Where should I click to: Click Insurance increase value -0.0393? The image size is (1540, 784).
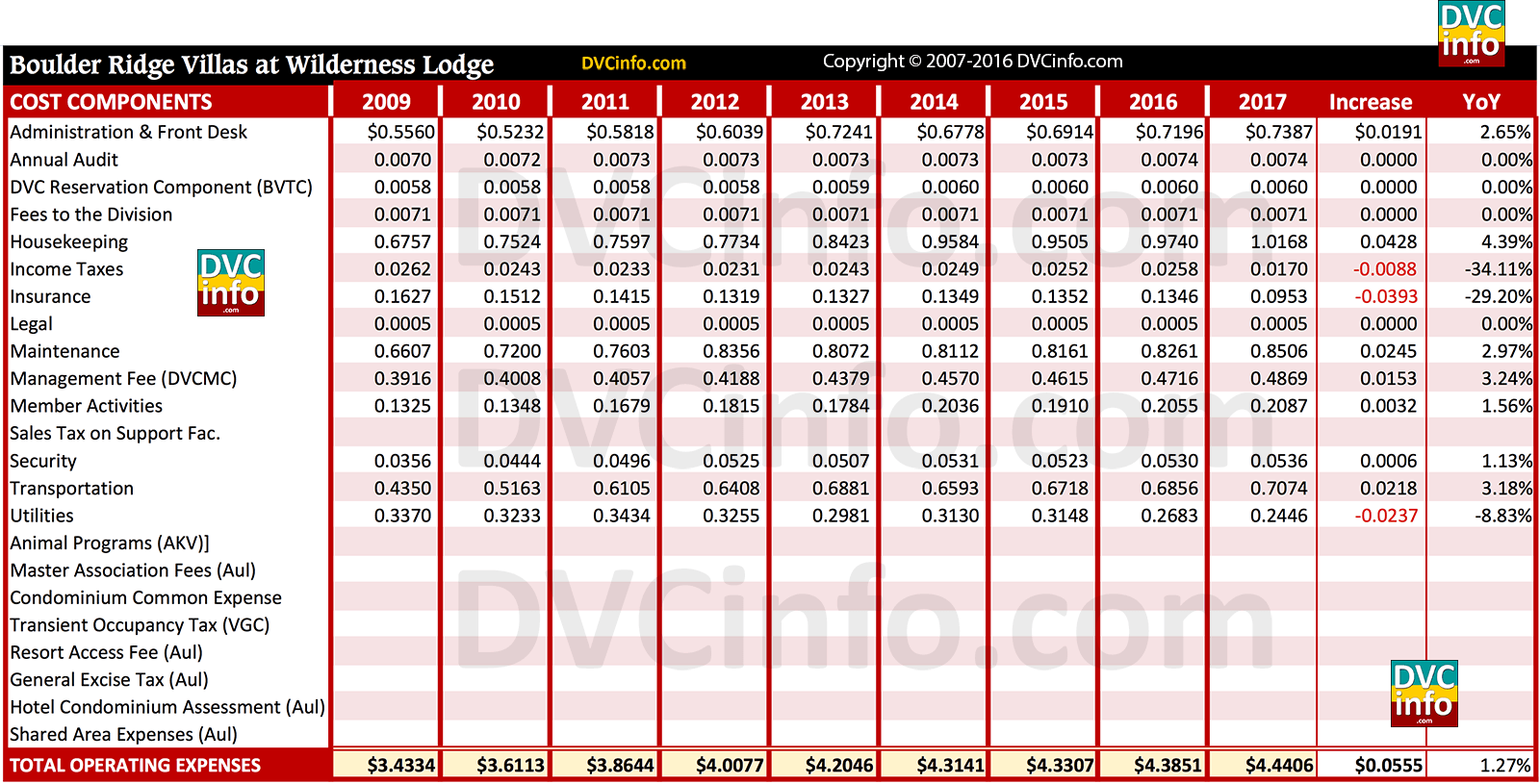pos(1385,296)
